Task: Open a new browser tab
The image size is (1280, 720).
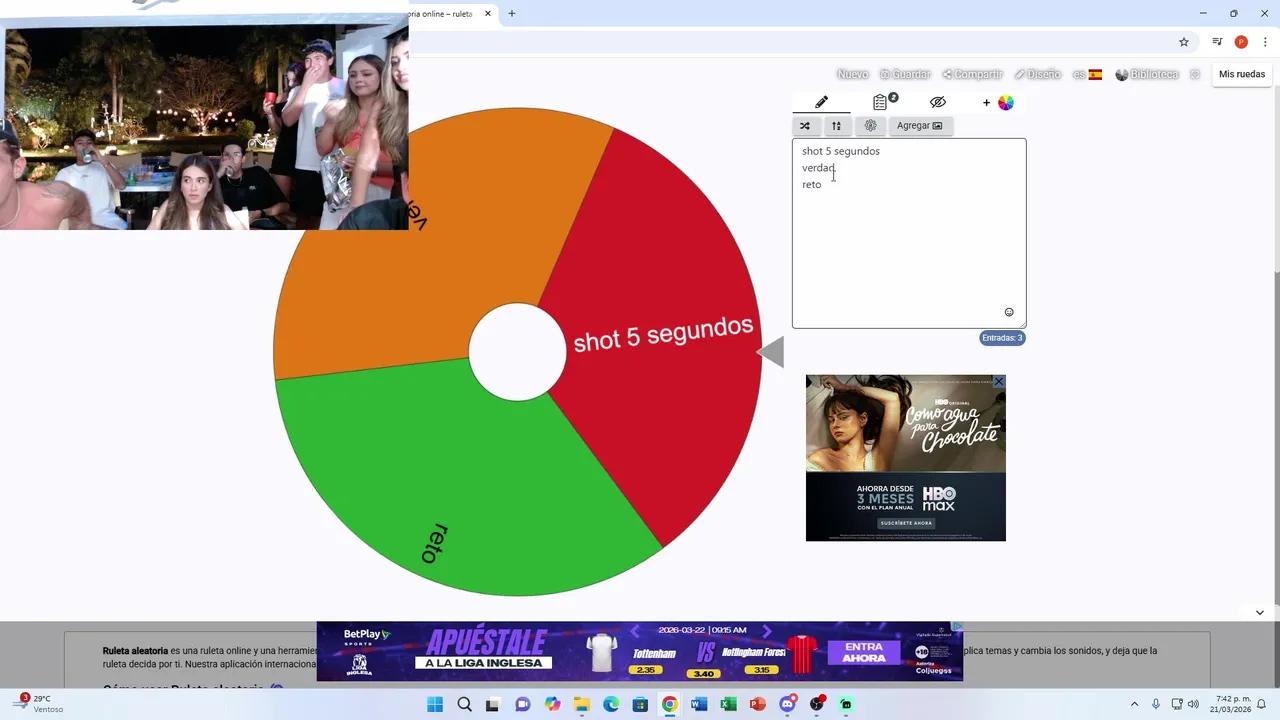Action: coord(512,14)
